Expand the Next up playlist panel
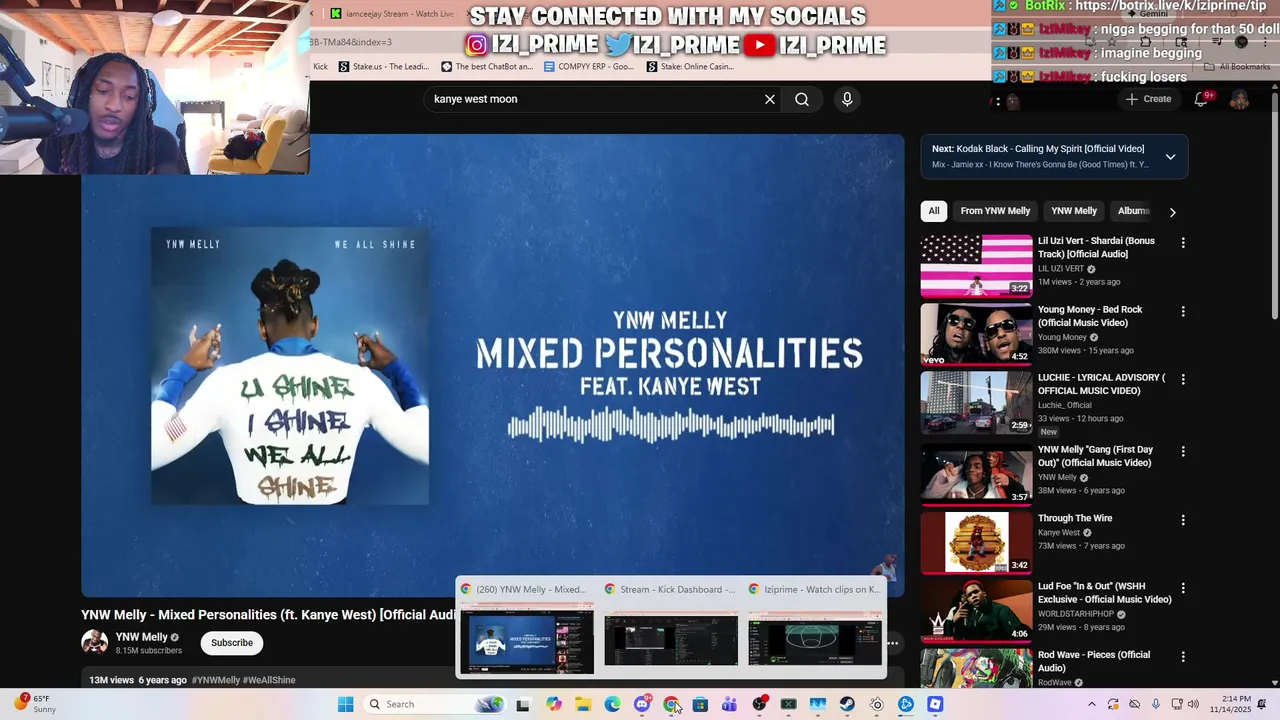The image size is (1280, 720). 1170,157
